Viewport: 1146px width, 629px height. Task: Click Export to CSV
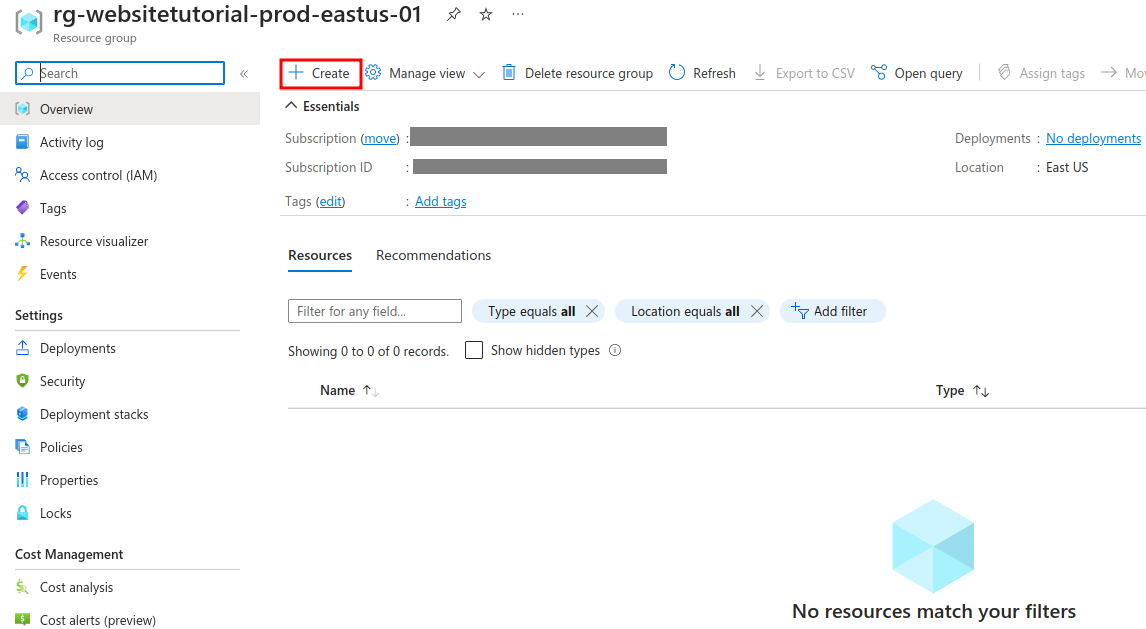(x=804, y=73)
